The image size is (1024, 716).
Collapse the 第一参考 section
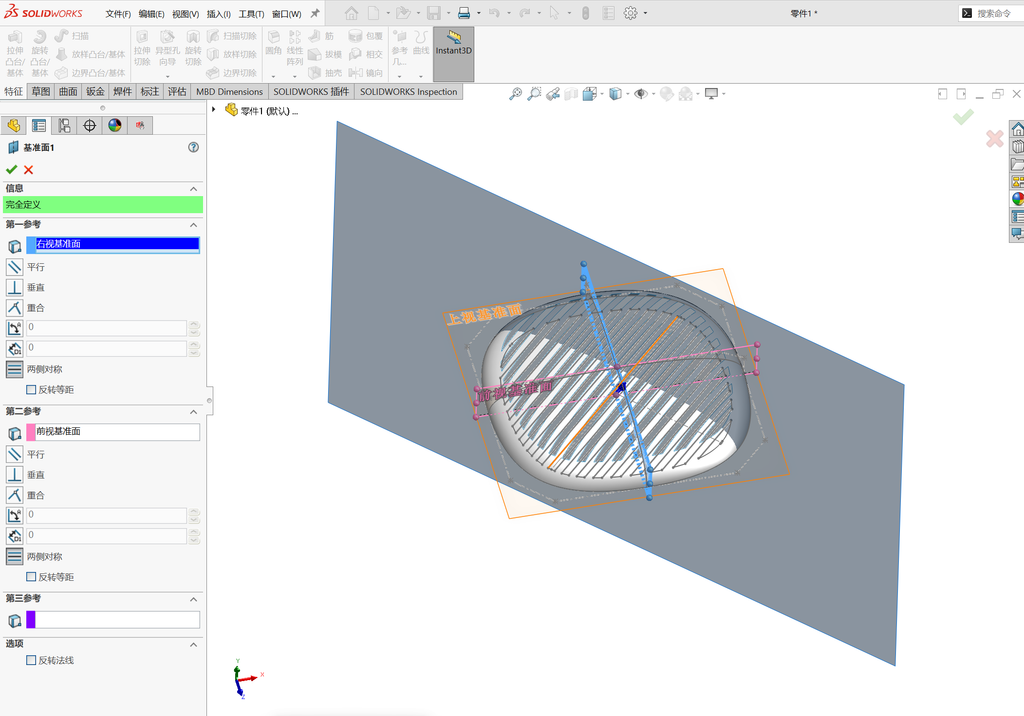coord(193,225)
